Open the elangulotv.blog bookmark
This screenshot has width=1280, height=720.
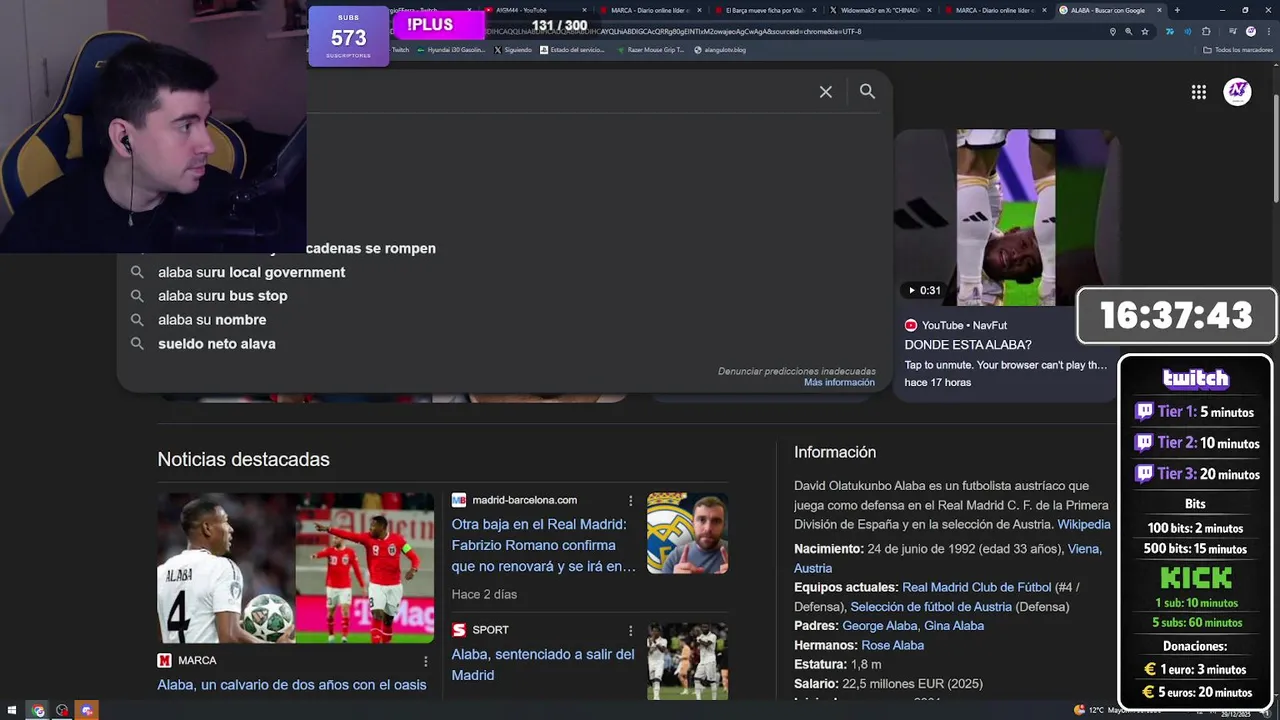(720, 50)
